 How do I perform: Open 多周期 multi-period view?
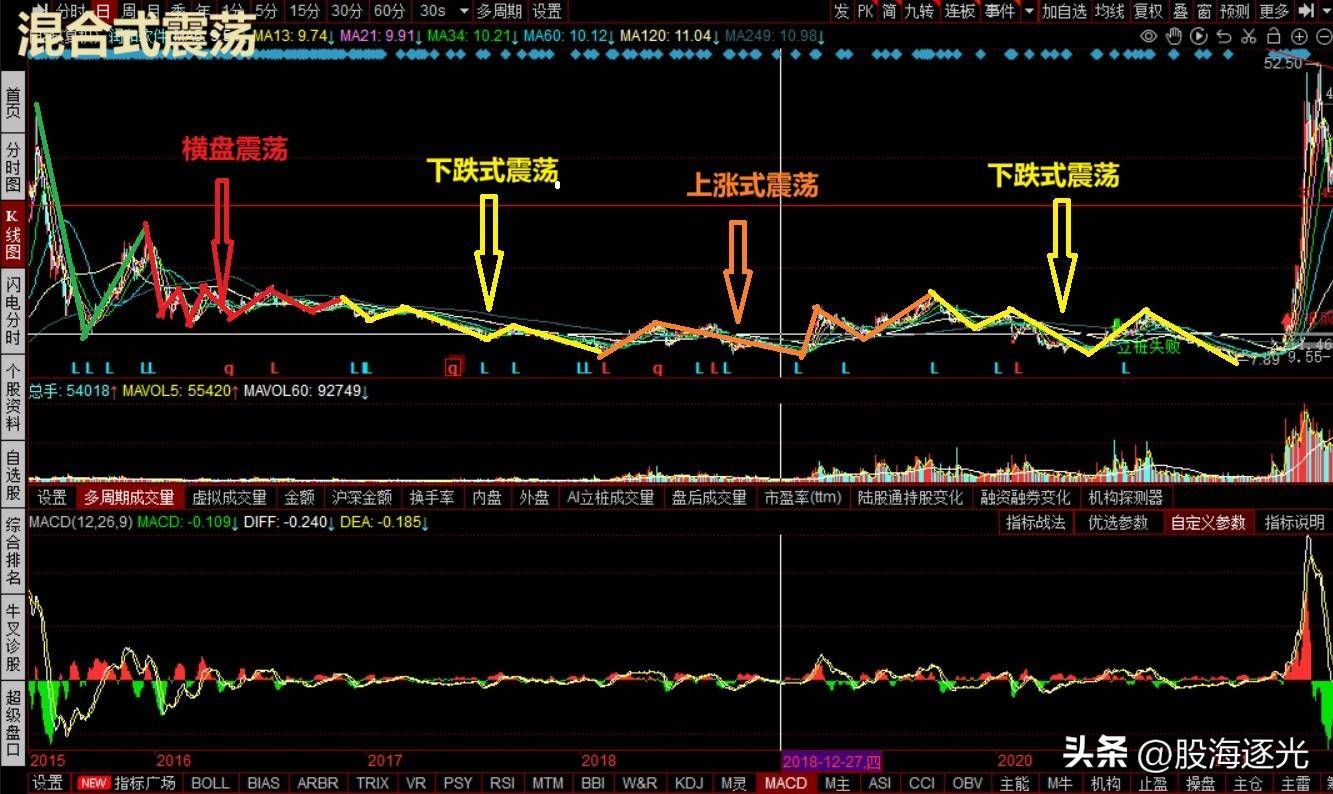(499, 11)
